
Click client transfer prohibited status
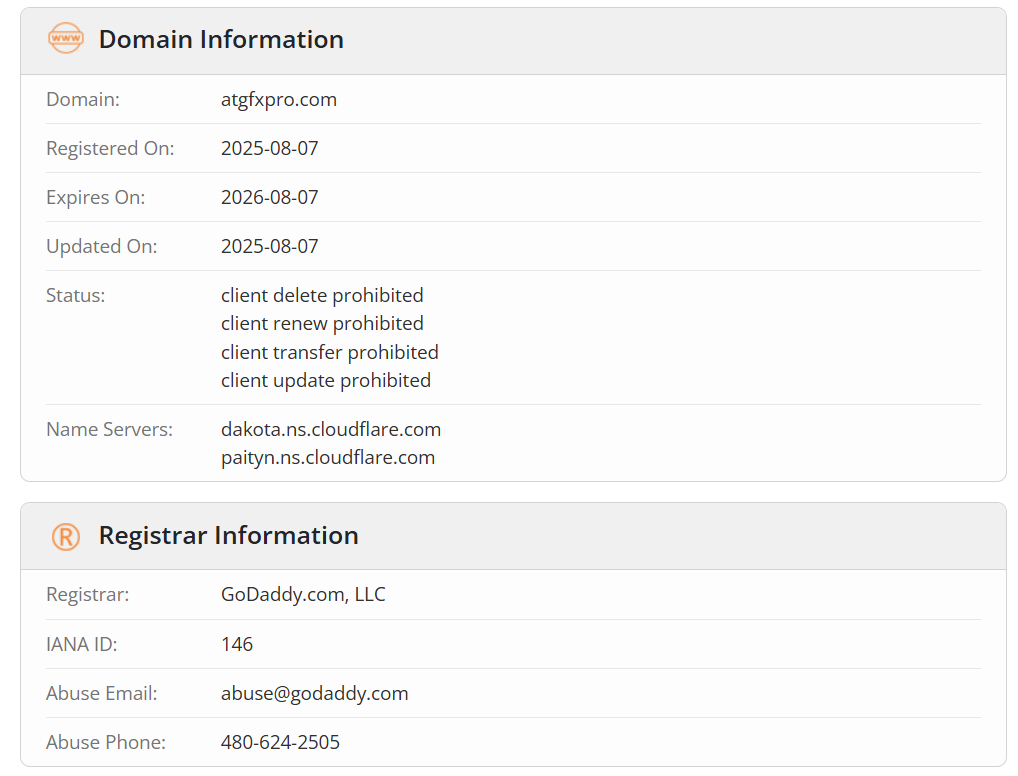(330, 352)
